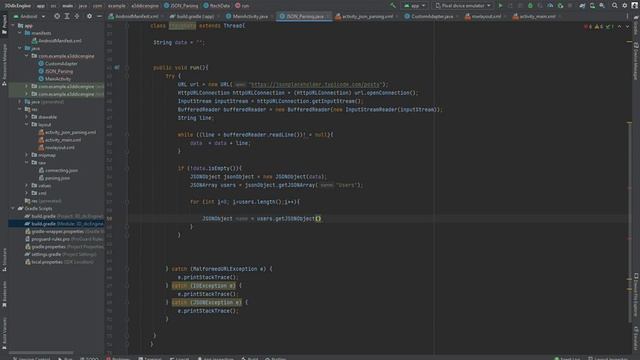Open Structure side tool window
This screenshot has height=360, width=640.
(4, 260)
